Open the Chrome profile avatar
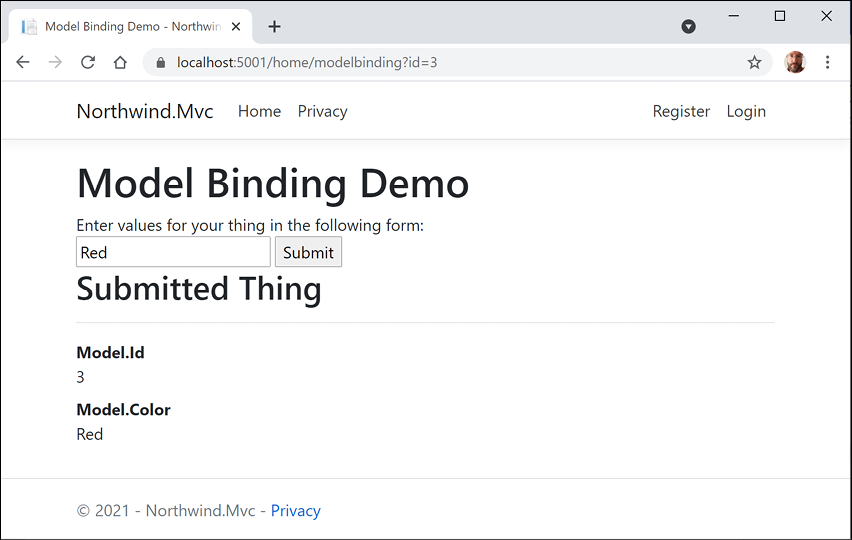Image resolution: width=852 pixels, height=540 pixels. tap(795, 62)
